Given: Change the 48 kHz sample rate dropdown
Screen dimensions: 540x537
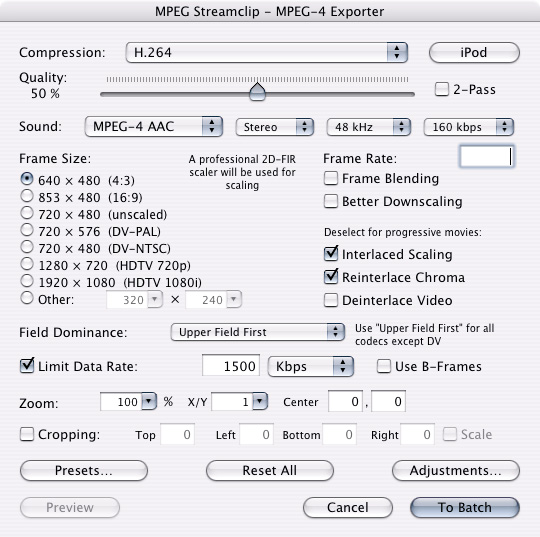Looking at the screenshot, I should (x=368, y=127).
